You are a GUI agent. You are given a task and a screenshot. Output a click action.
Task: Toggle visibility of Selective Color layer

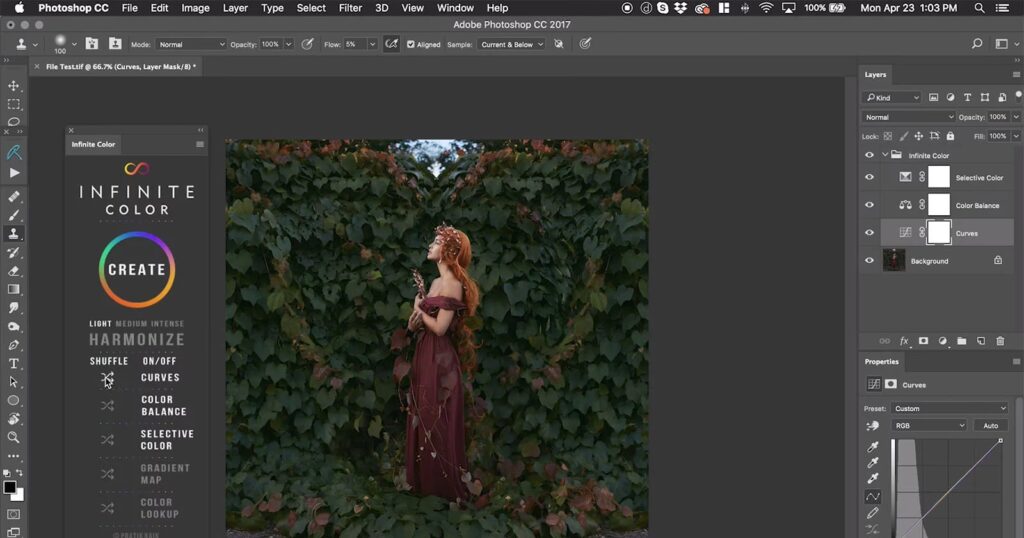[869, 177]
